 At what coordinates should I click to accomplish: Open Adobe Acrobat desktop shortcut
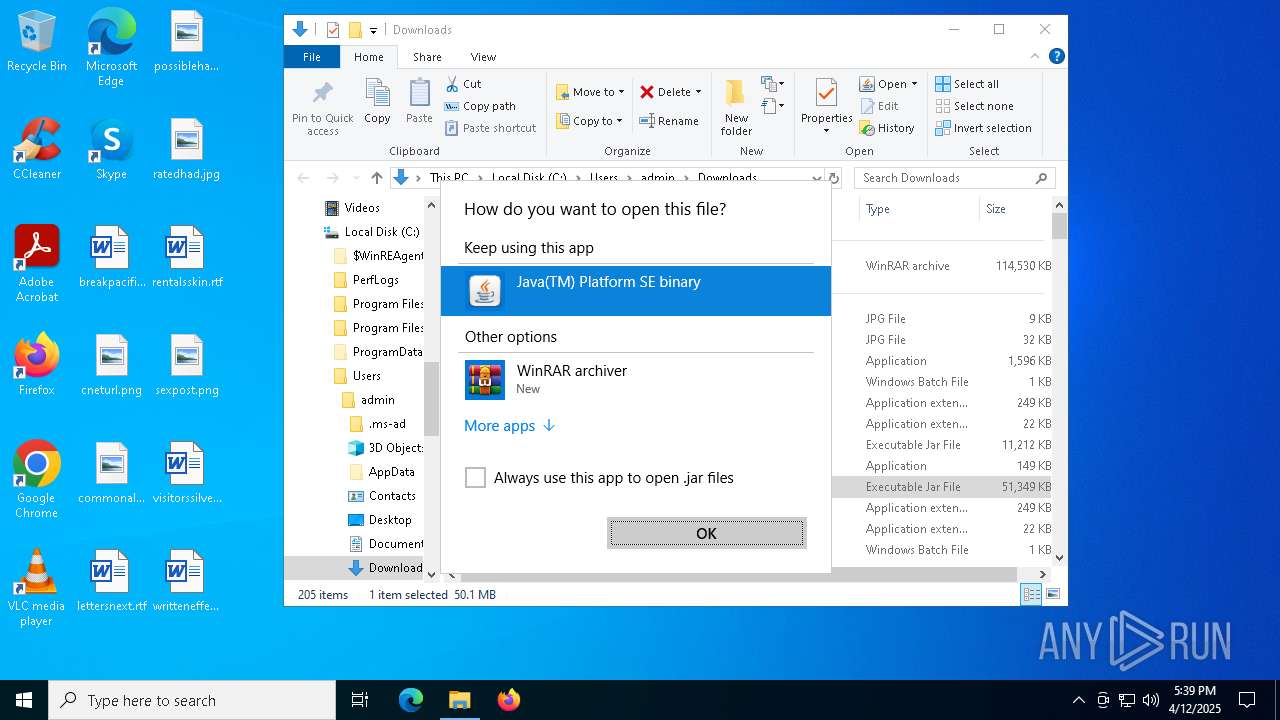tap(36, 264)
